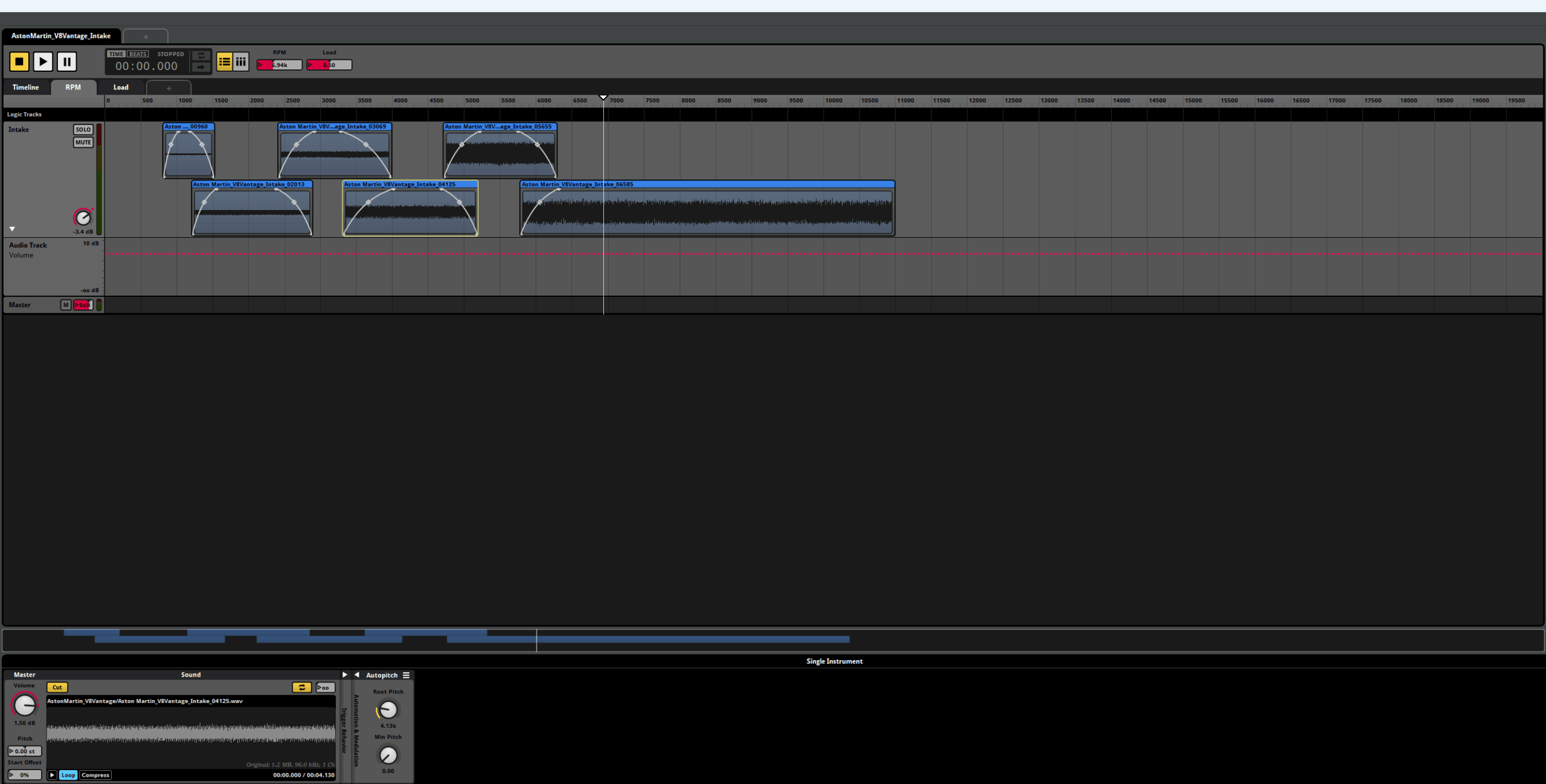Expand the Trigger Behavior panel arrow
Viewport: 1546px width, 784px height.
tap(345, 675)
